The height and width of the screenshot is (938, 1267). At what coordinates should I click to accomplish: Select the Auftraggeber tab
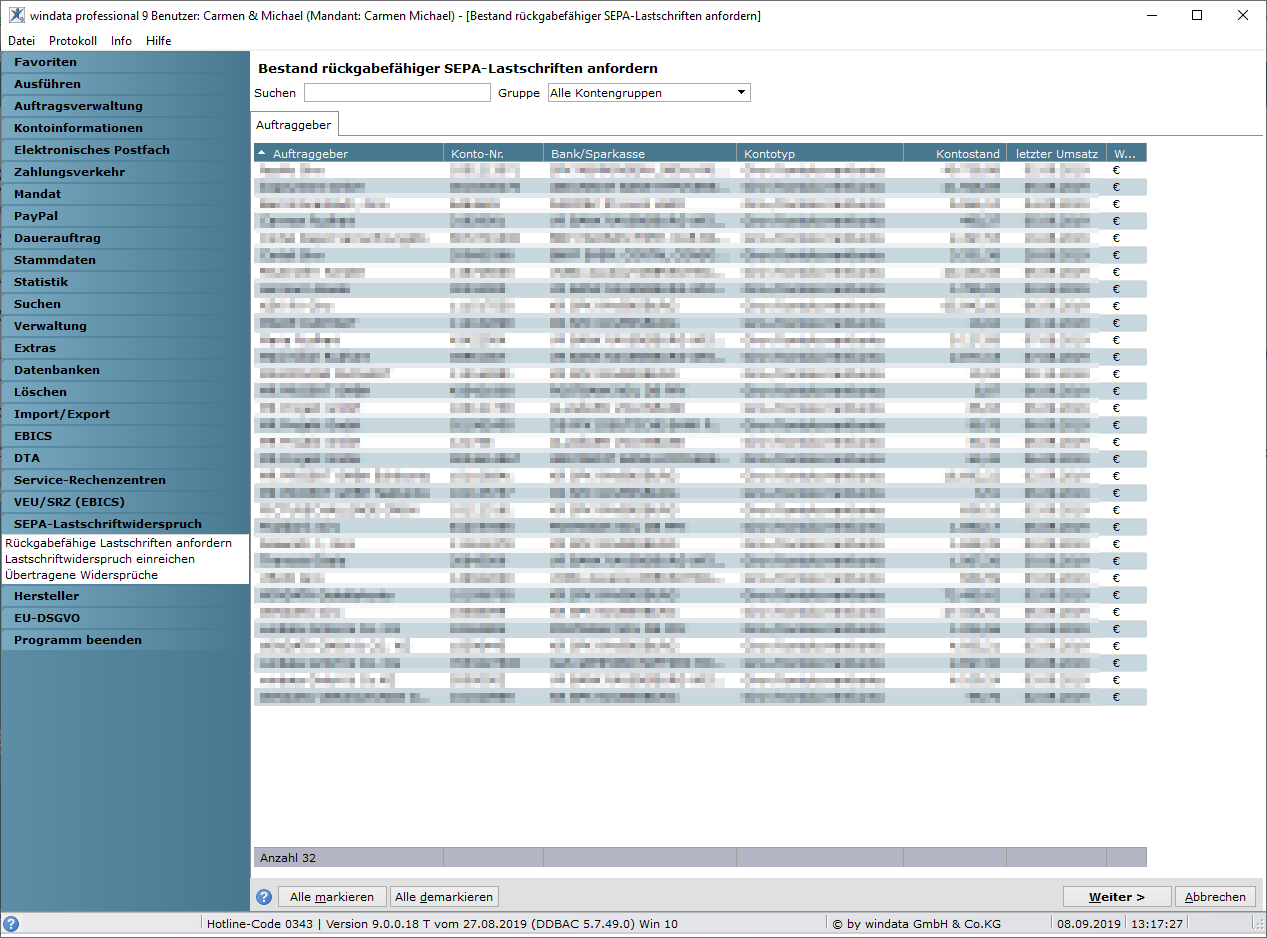295,124
